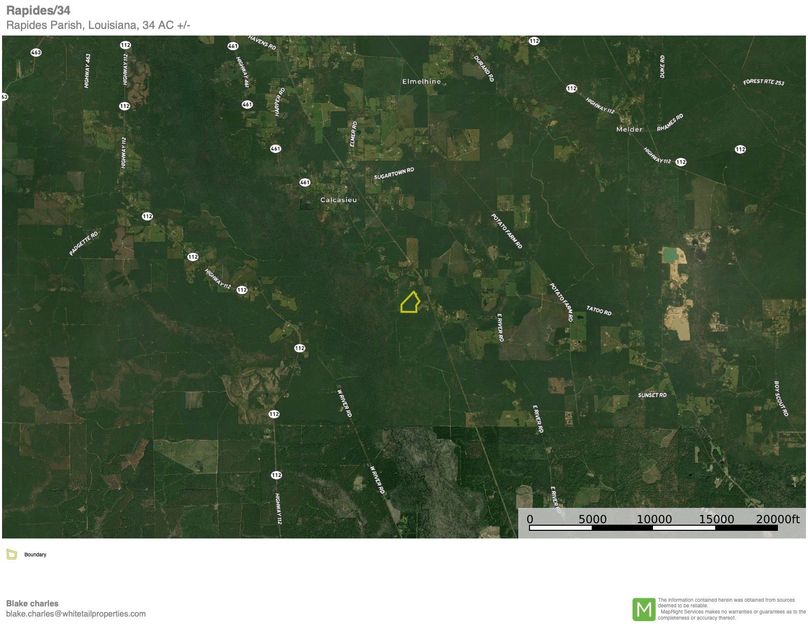Click the Highway 465 shield near Haven Rd
808x624 pixels.
point(232,46)
